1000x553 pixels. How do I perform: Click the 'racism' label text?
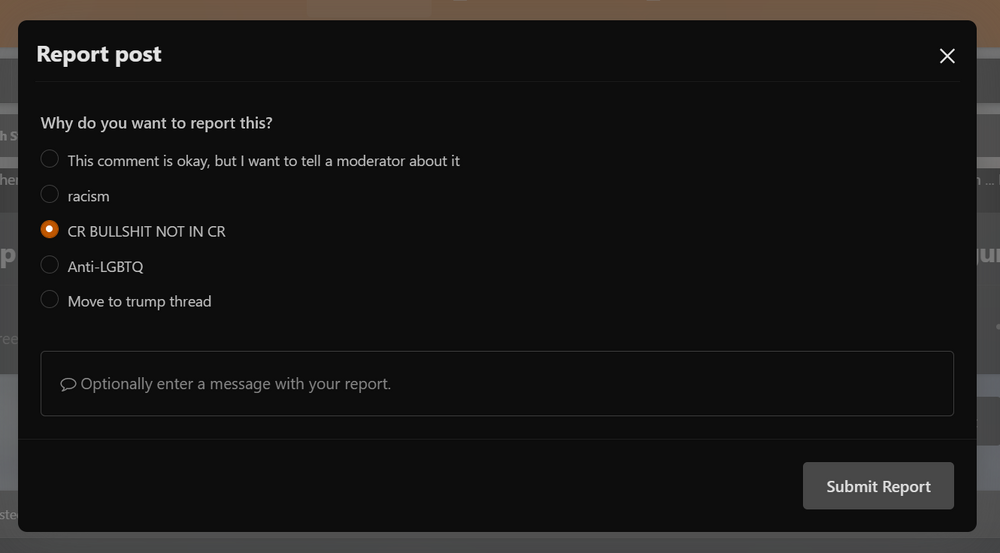pos(88,196)
